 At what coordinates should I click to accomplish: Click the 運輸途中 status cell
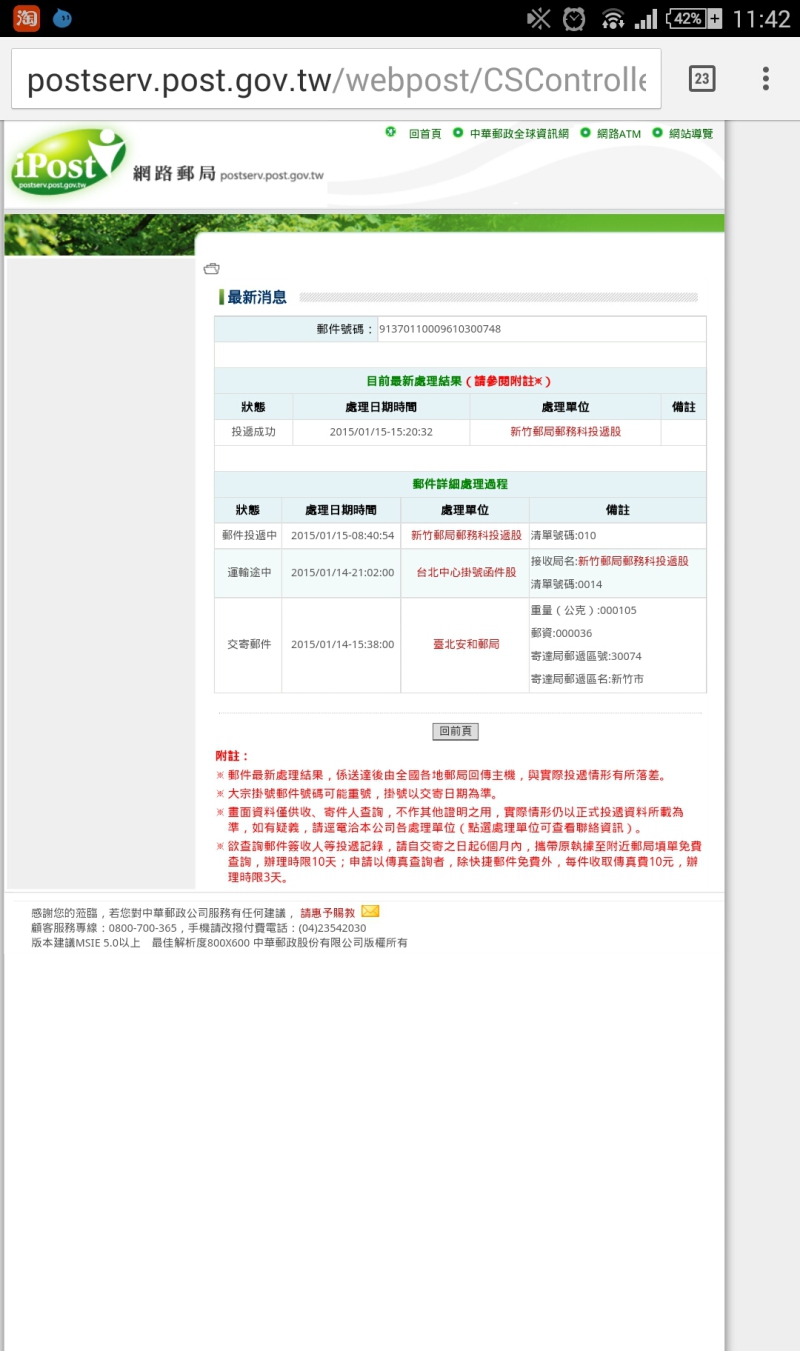(x=248, y=572)
